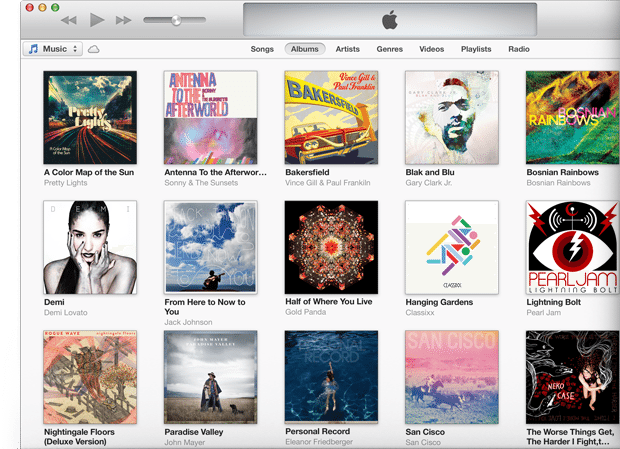Click the "Classixx" artist name
The width and height of the screenshot is (620, 449).
[420, 313]
